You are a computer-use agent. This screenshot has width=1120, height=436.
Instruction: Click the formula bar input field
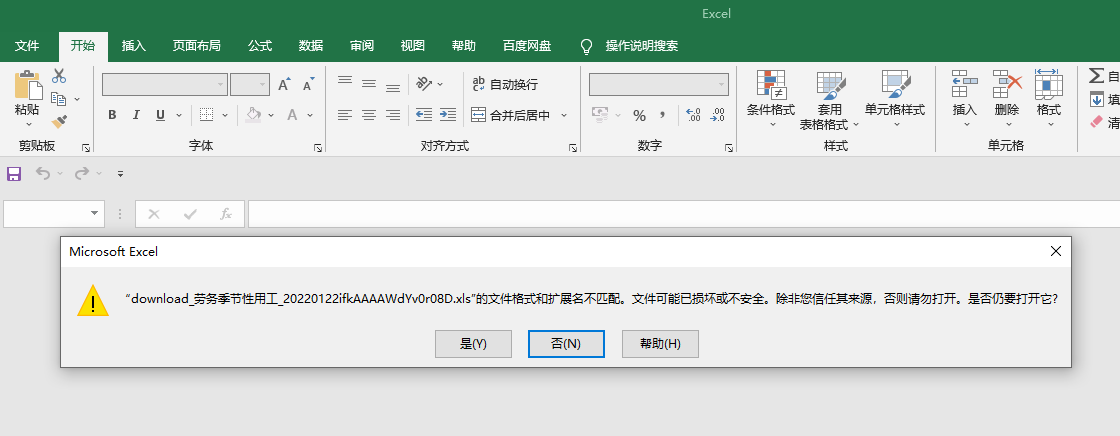pyautogui.click(x=684, y=214)
